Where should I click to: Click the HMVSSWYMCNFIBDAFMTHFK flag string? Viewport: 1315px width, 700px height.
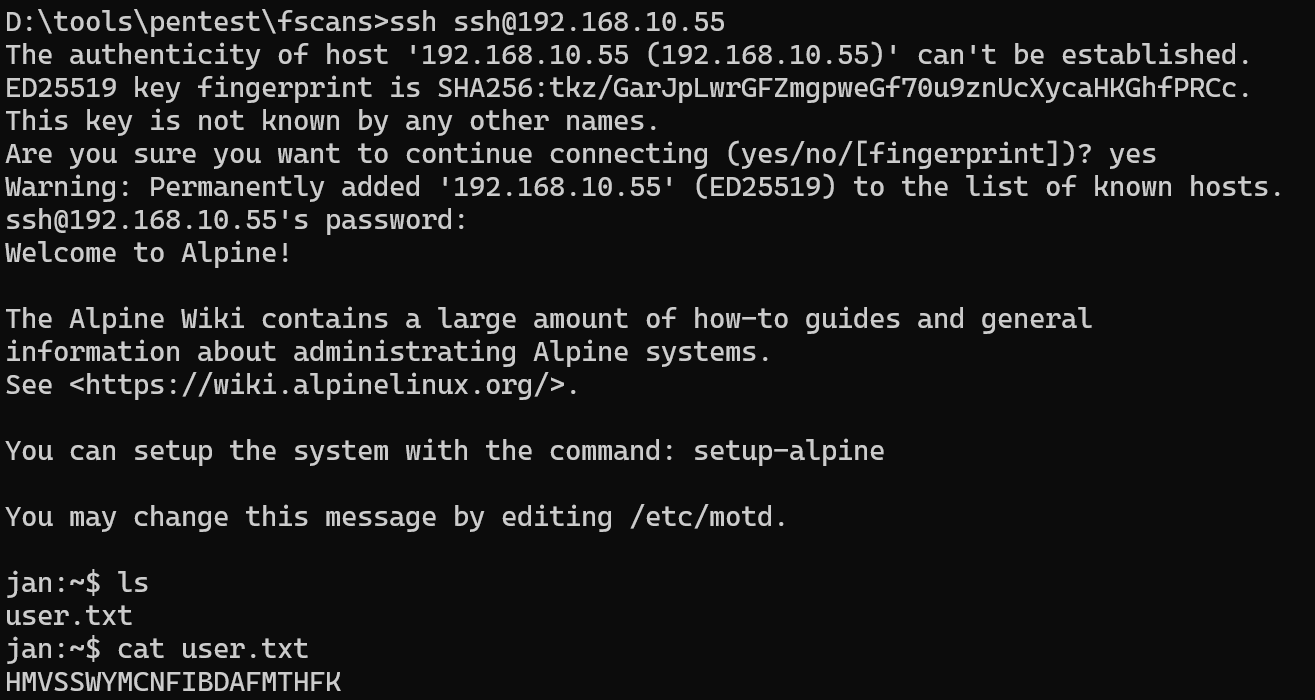(x=173, y=682)
